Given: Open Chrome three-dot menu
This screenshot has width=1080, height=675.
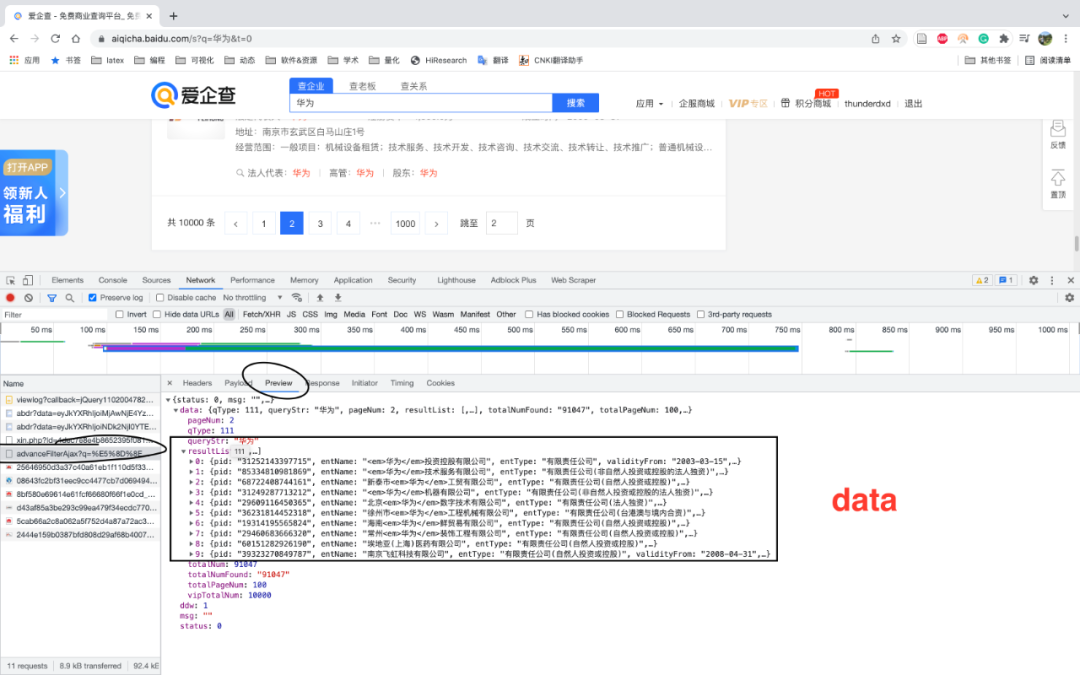Looking at the screenshot, I should click(1066, 39).
